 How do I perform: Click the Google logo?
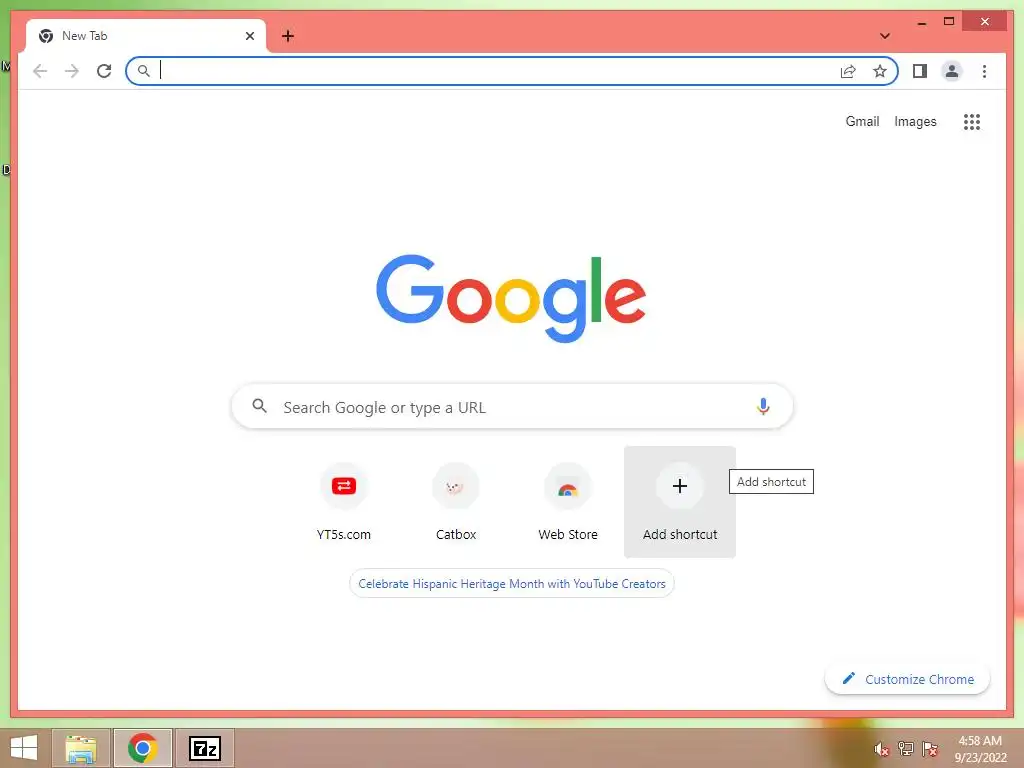pos(511,298)
